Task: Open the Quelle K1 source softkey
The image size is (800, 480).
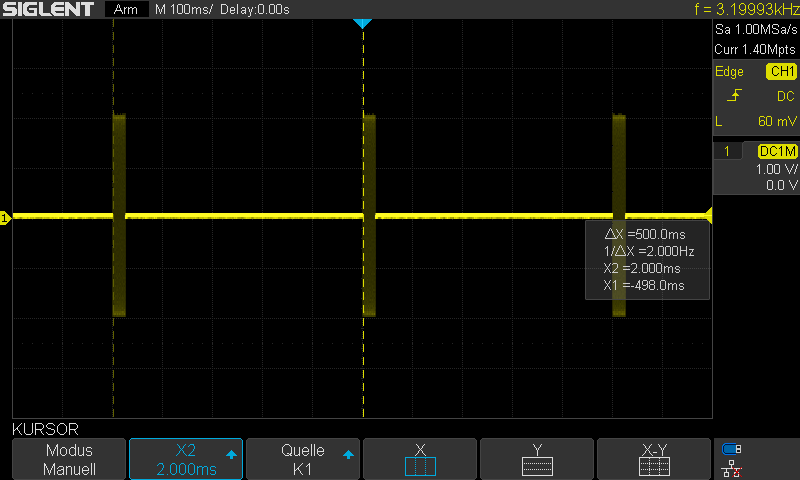Action: [303, 459]
